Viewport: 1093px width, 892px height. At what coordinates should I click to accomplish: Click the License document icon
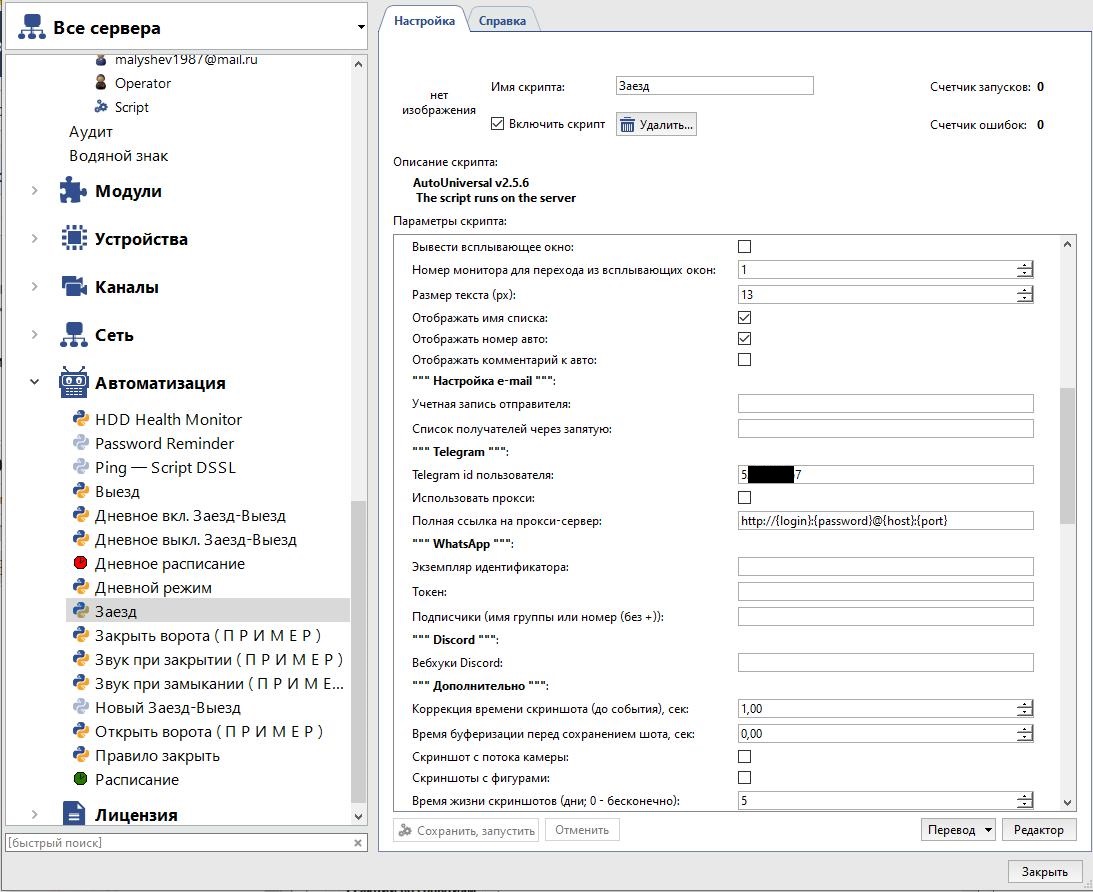[73, 814]
